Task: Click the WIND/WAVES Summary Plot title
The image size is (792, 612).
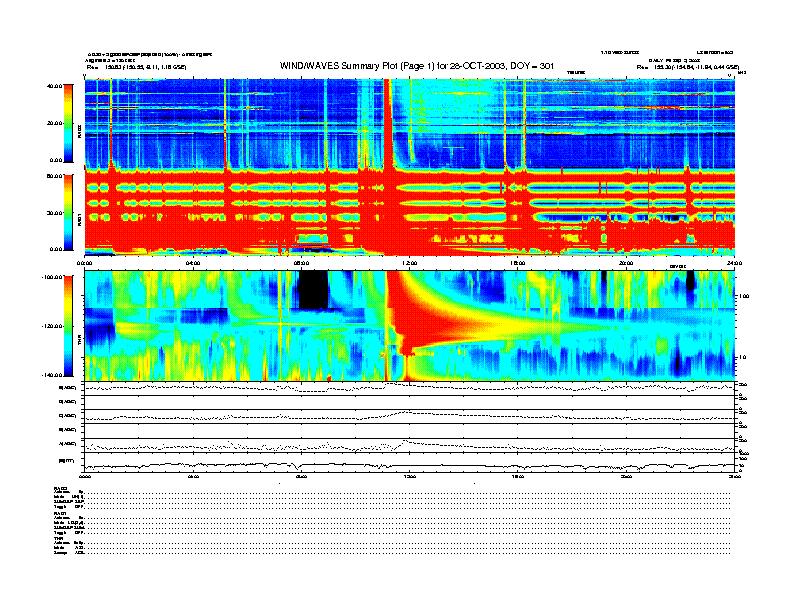Action: pyautogui.click(x=417, y=66)
